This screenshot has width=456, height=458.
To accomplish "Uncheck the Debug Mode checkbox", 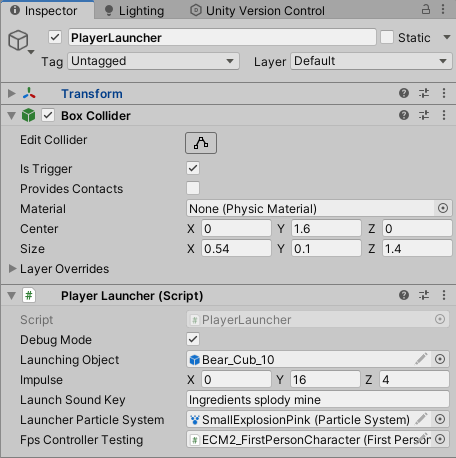I will 193,339.
